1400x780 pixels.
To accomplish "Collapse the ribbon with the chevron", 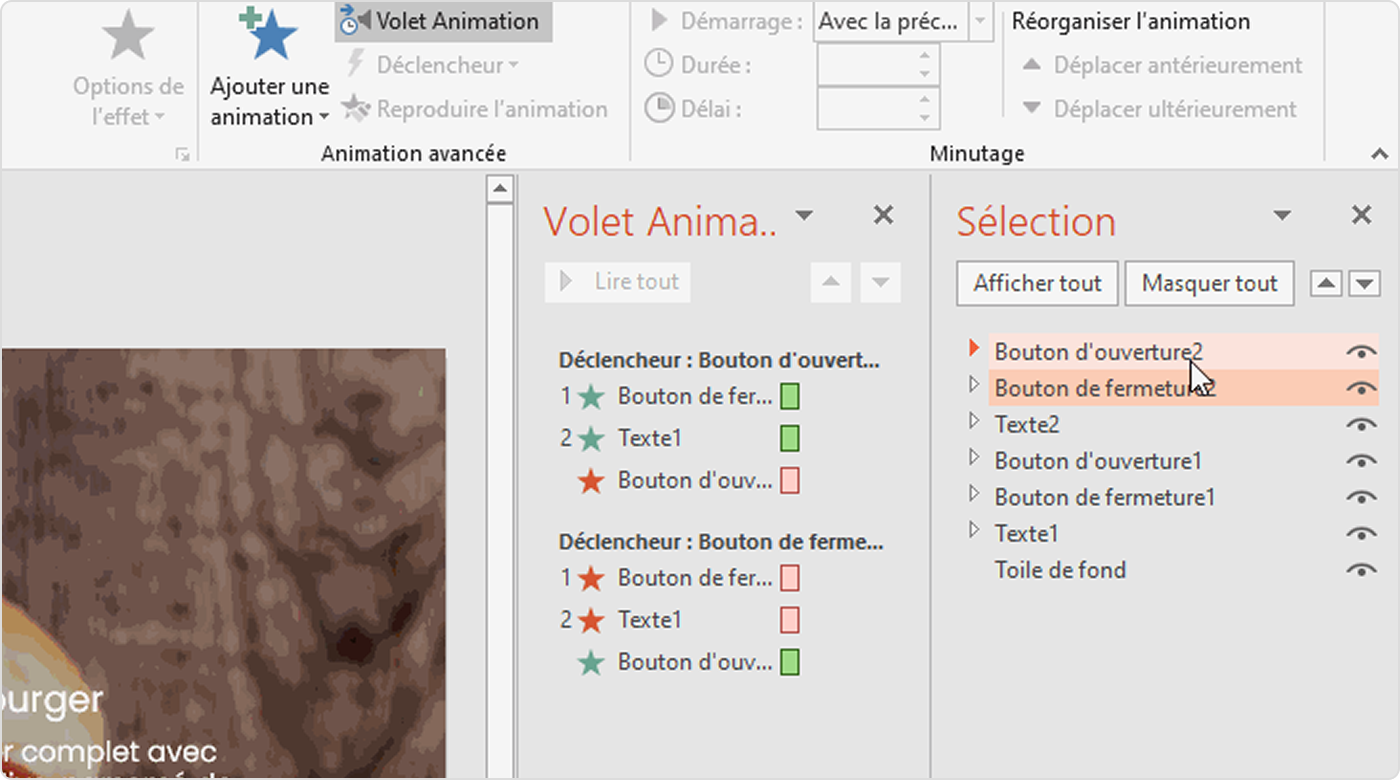I will click(1379, 154).
